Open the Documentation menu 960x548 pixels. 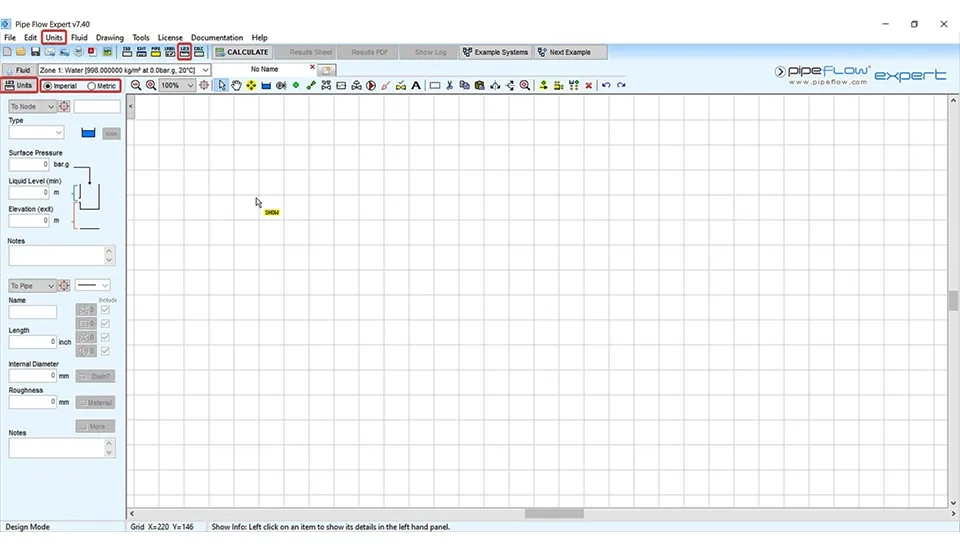[x=217, y=38]
